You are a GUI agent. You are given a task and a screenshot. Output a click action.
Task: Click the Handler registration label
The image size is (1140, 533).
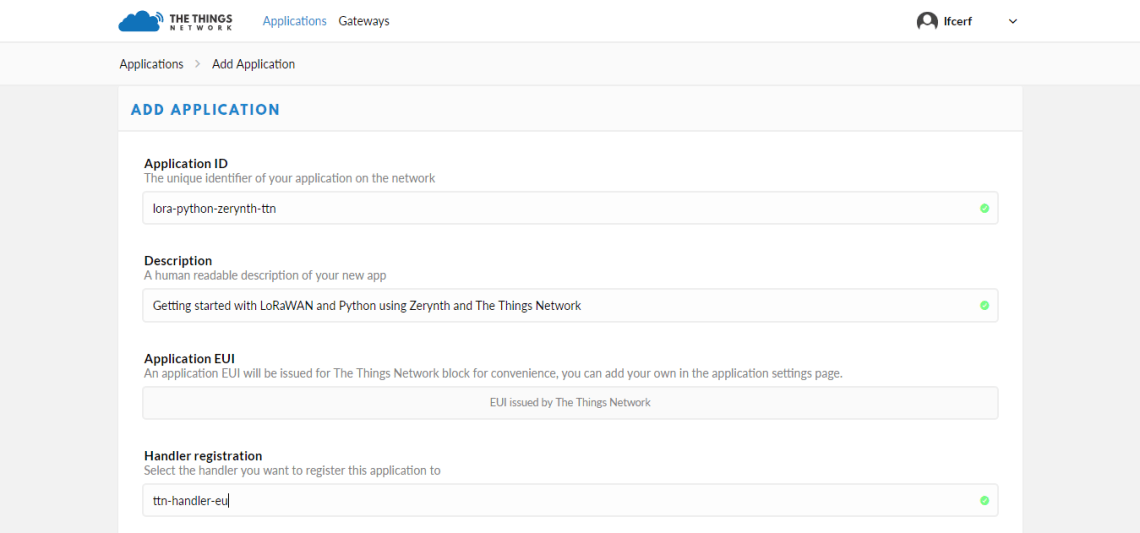[203, 456]
